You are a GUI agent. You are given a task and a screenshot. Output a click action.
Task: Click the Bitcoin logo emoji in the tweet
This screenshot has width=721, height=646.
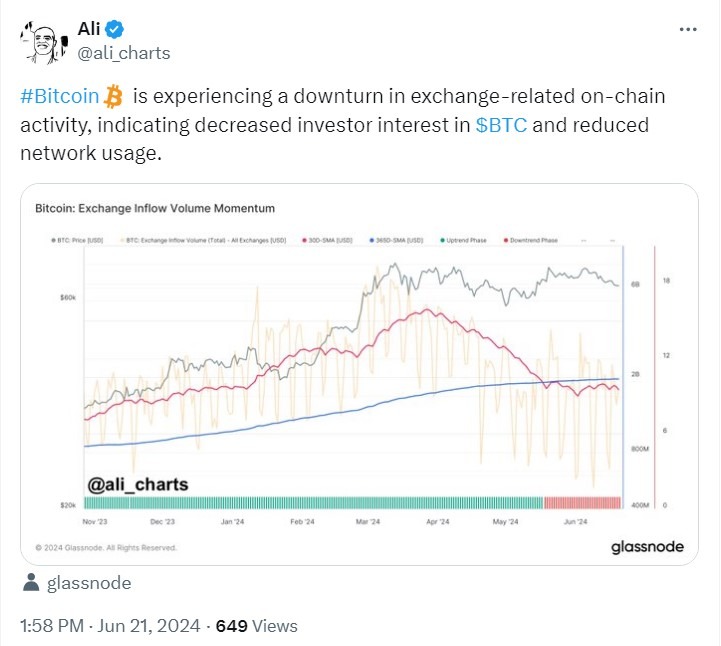pos(114,97)
